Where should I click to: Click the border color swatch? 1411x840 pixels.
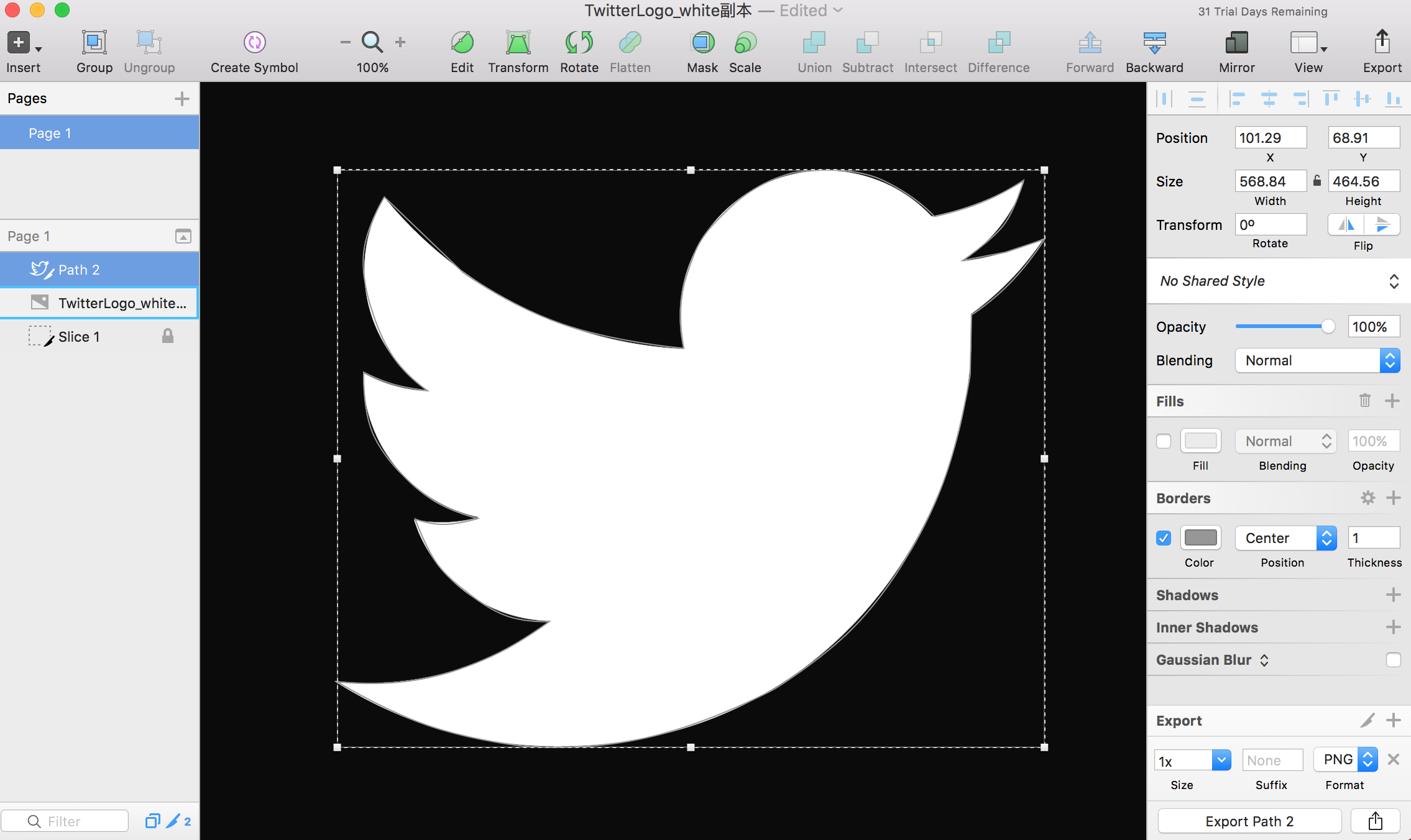[x=1200, y=538]
